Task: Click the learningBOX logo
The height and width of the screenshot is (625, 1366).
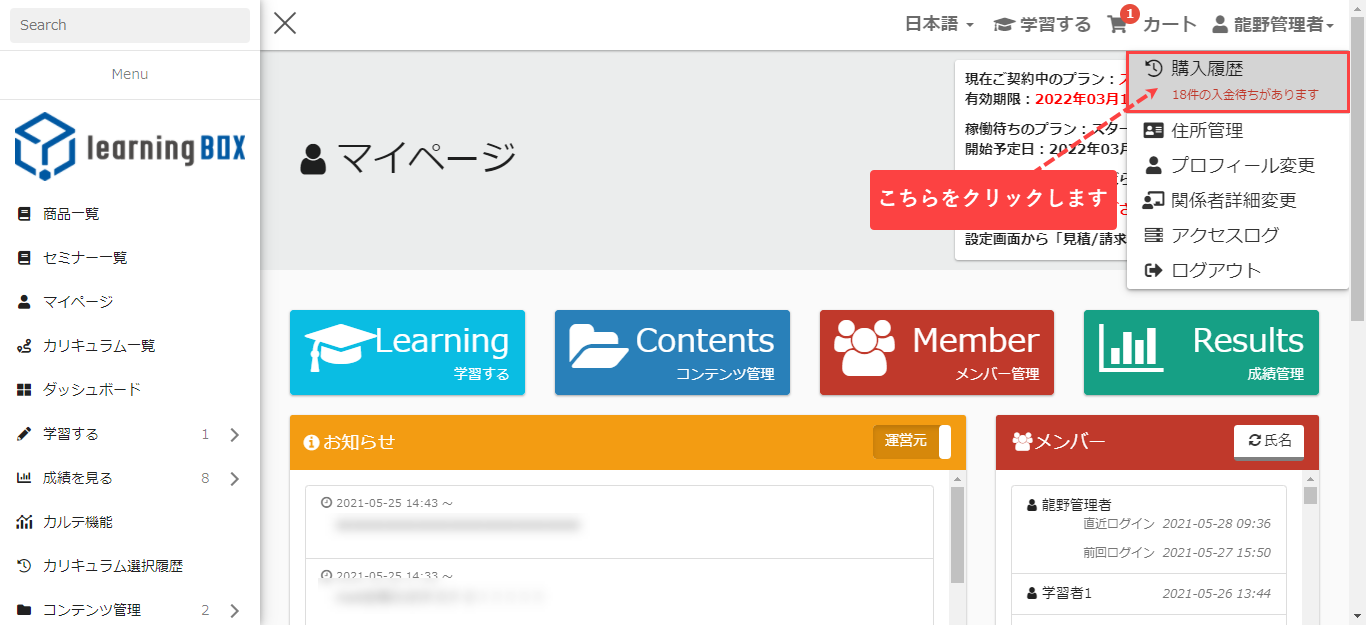Action: pyautogui.click(x=130, y=147)
